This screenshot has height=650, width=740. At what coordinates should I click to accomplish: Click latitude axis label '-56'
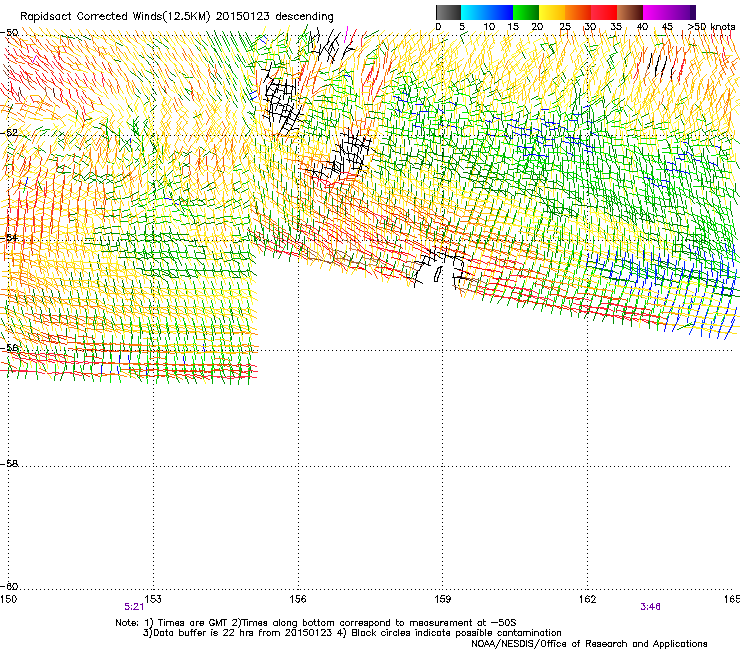9,347
